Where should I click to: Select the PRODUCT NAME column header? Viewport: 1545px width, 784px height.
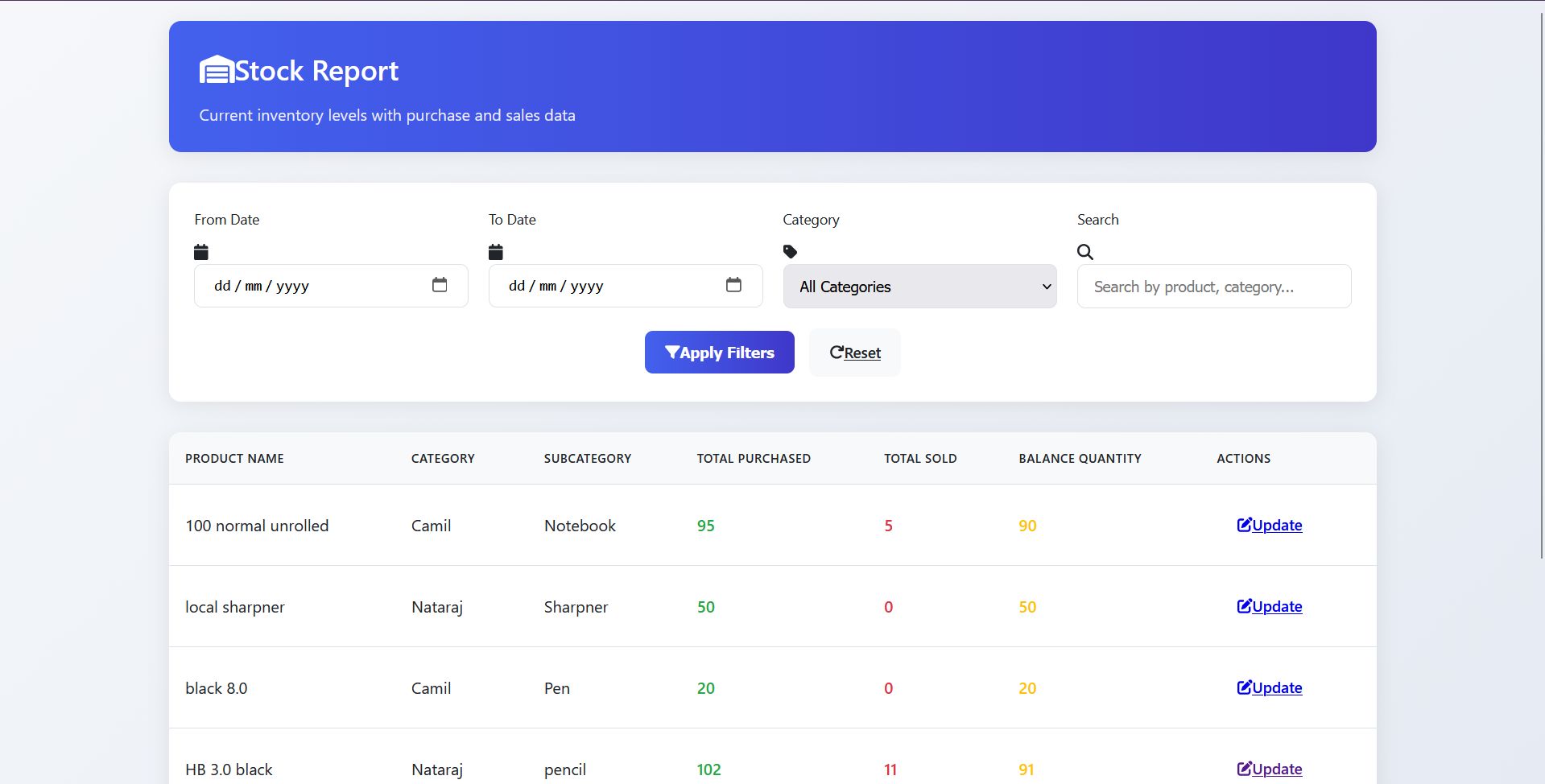[x=234, y=458]
